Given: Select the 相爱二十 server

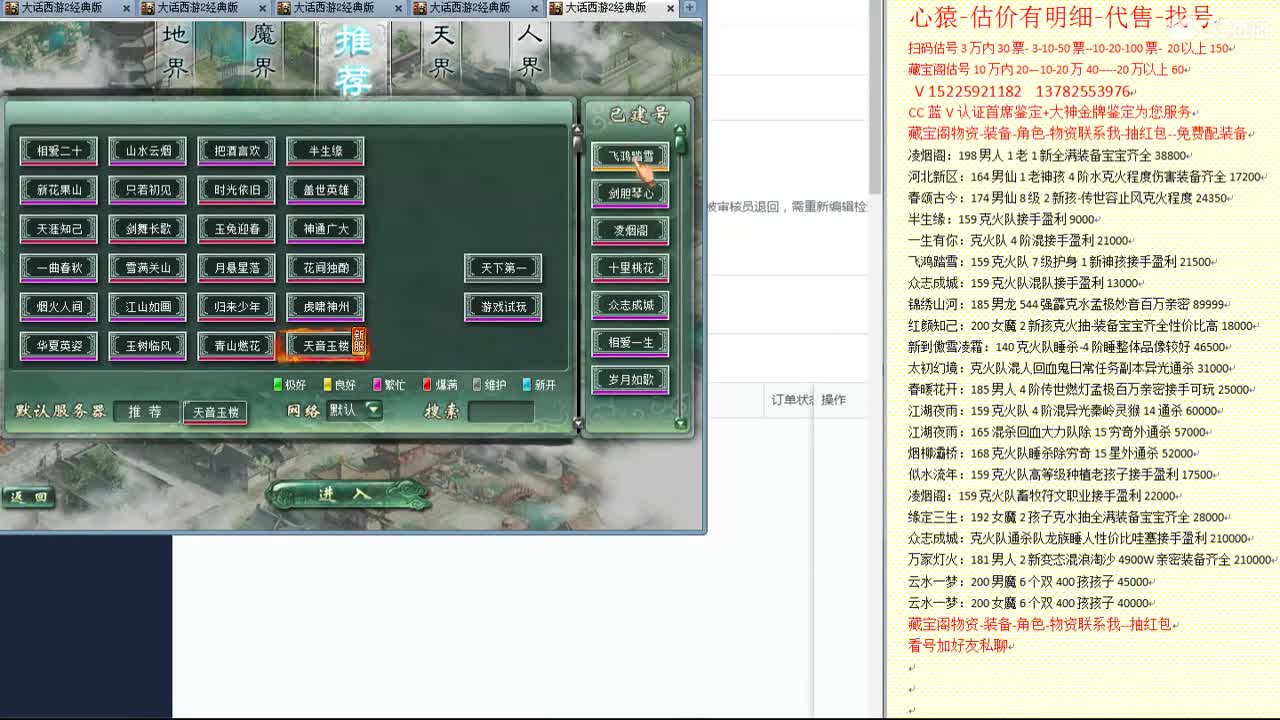Looking at the screenshot, I should click(59, 151).
